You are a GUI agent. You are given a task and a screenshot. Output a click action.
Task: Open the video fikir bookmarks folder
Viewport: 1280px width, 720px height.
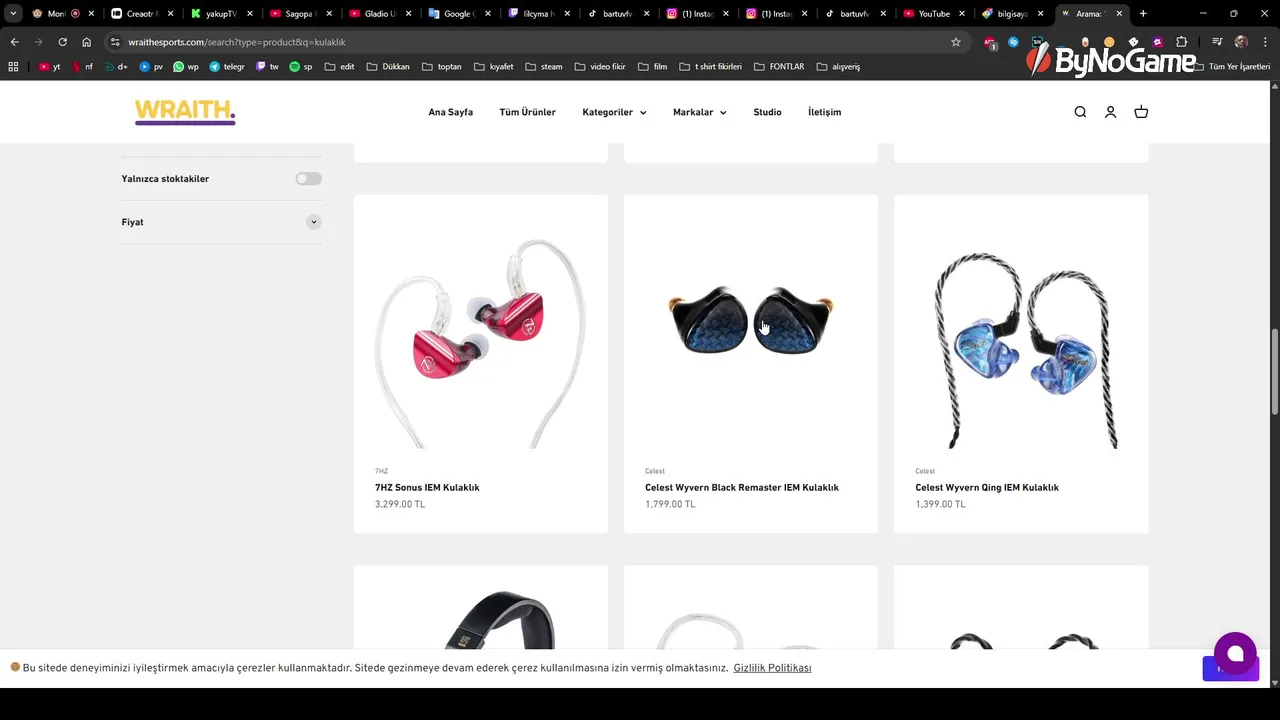tap(600, 67)
